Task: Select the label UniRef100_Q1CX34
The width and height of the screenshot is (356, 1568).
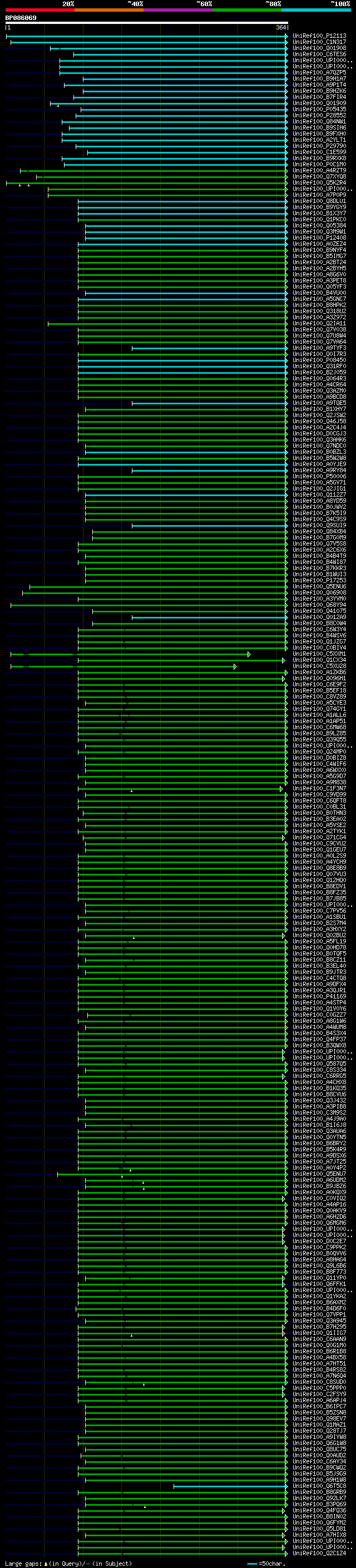Action: click(319, 660)
